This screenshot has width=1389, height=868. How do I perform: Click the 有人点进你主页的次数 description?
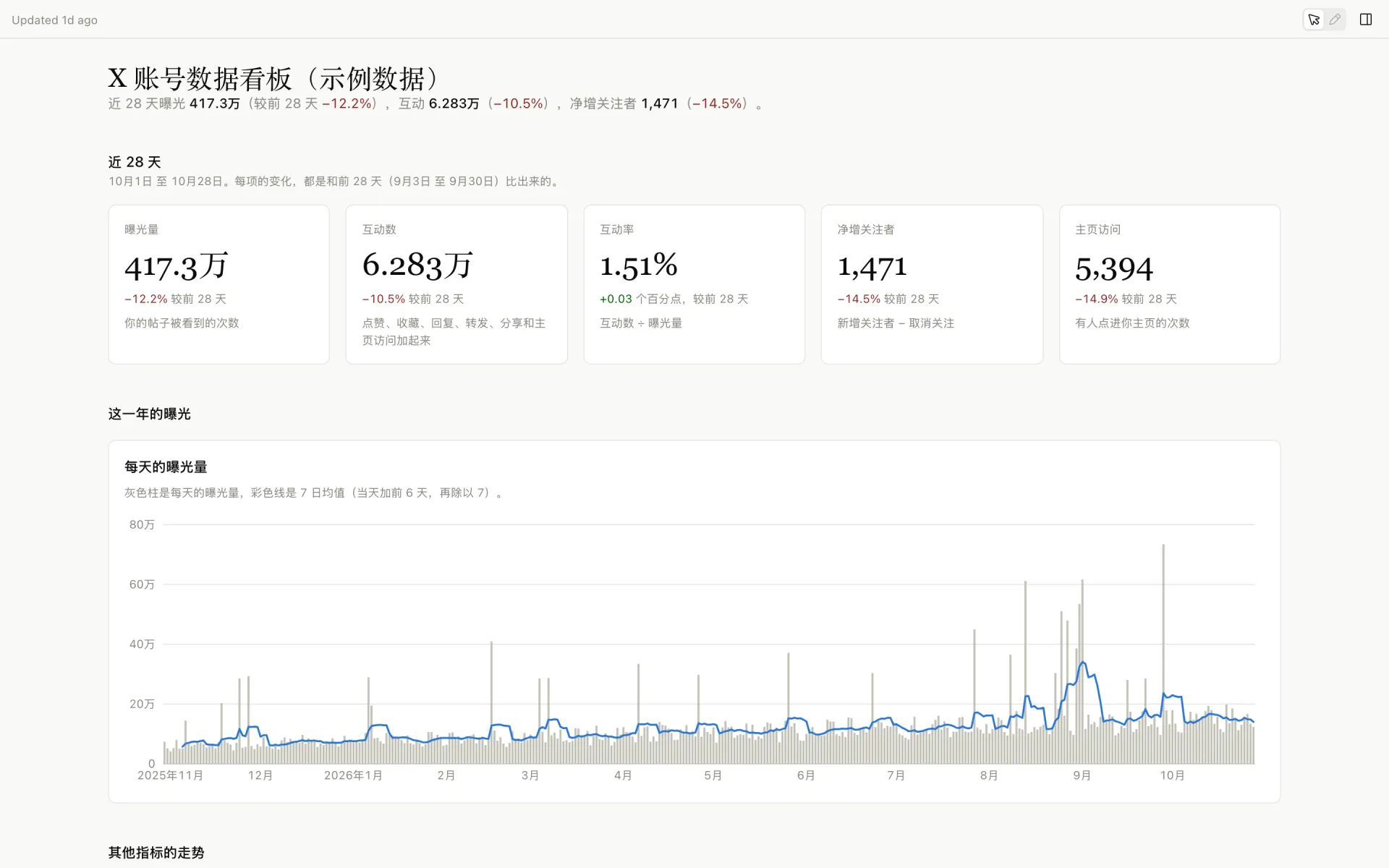1132,323
